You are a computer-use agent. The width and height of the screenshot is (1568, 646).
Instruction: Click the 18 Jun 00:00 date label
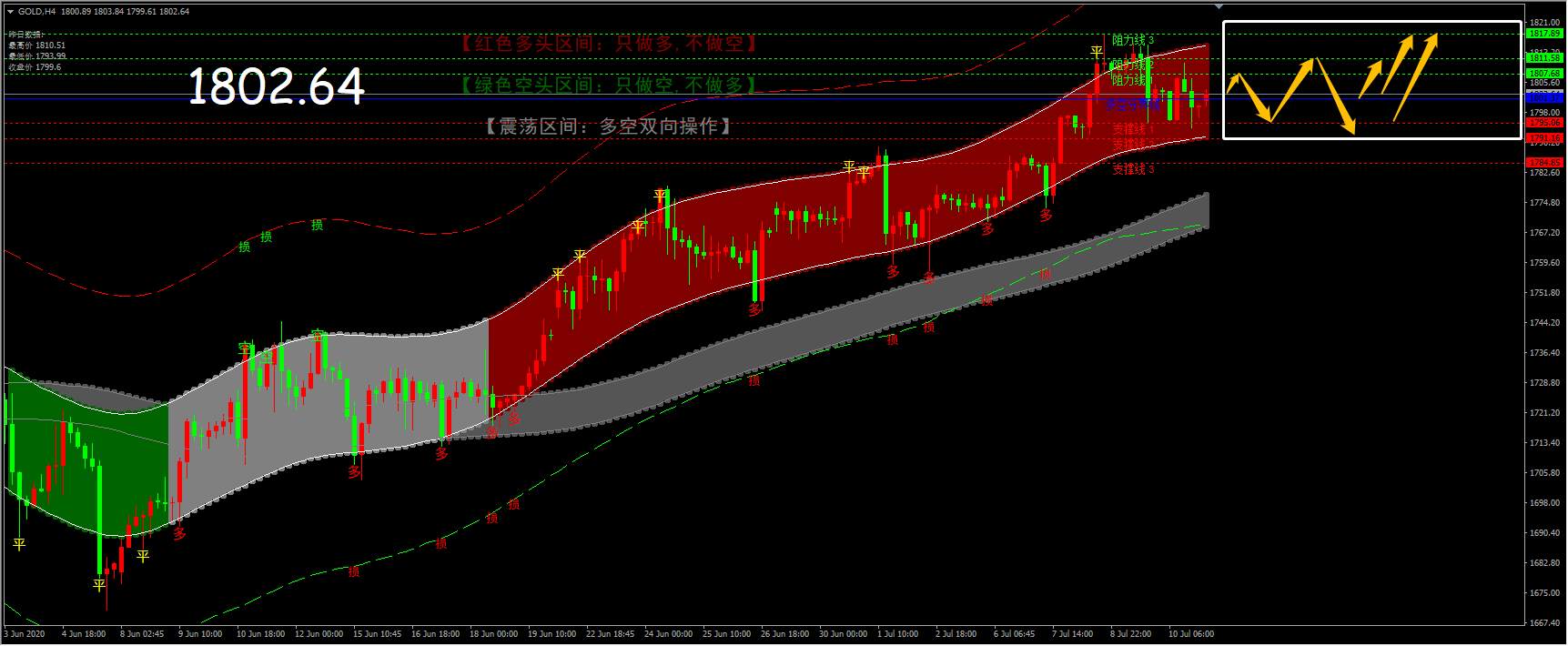pyautogui.click(x=494, y=634)
